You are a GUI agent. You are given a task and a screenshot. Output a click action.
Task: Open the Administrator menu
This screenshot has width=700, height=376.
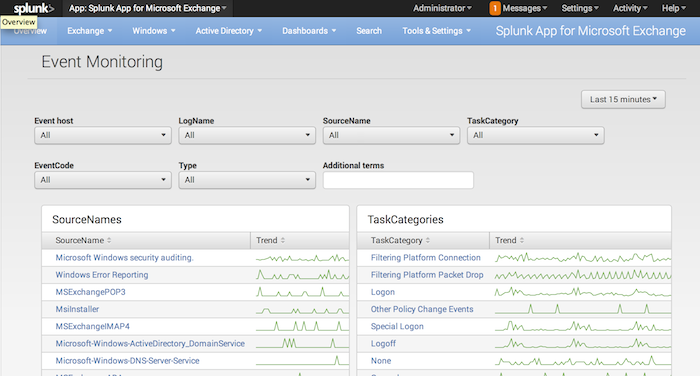pos(442,8)
